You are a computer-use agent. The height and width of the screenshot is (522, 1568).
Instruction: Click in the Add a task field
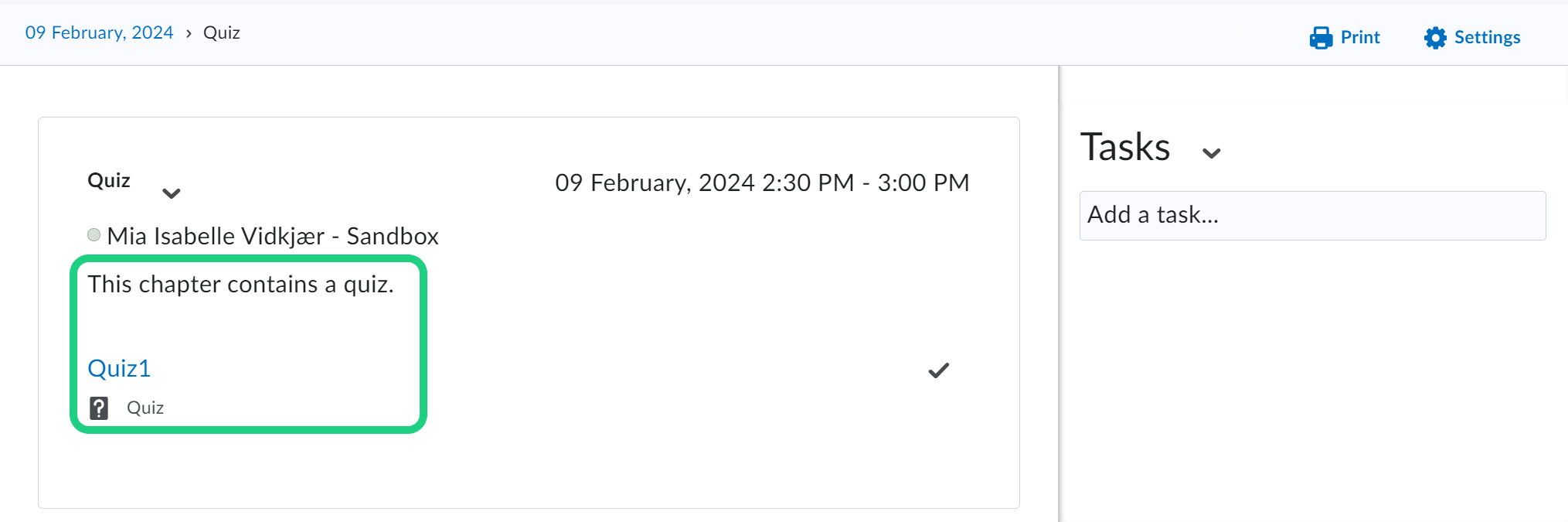tap(1312, 215)
